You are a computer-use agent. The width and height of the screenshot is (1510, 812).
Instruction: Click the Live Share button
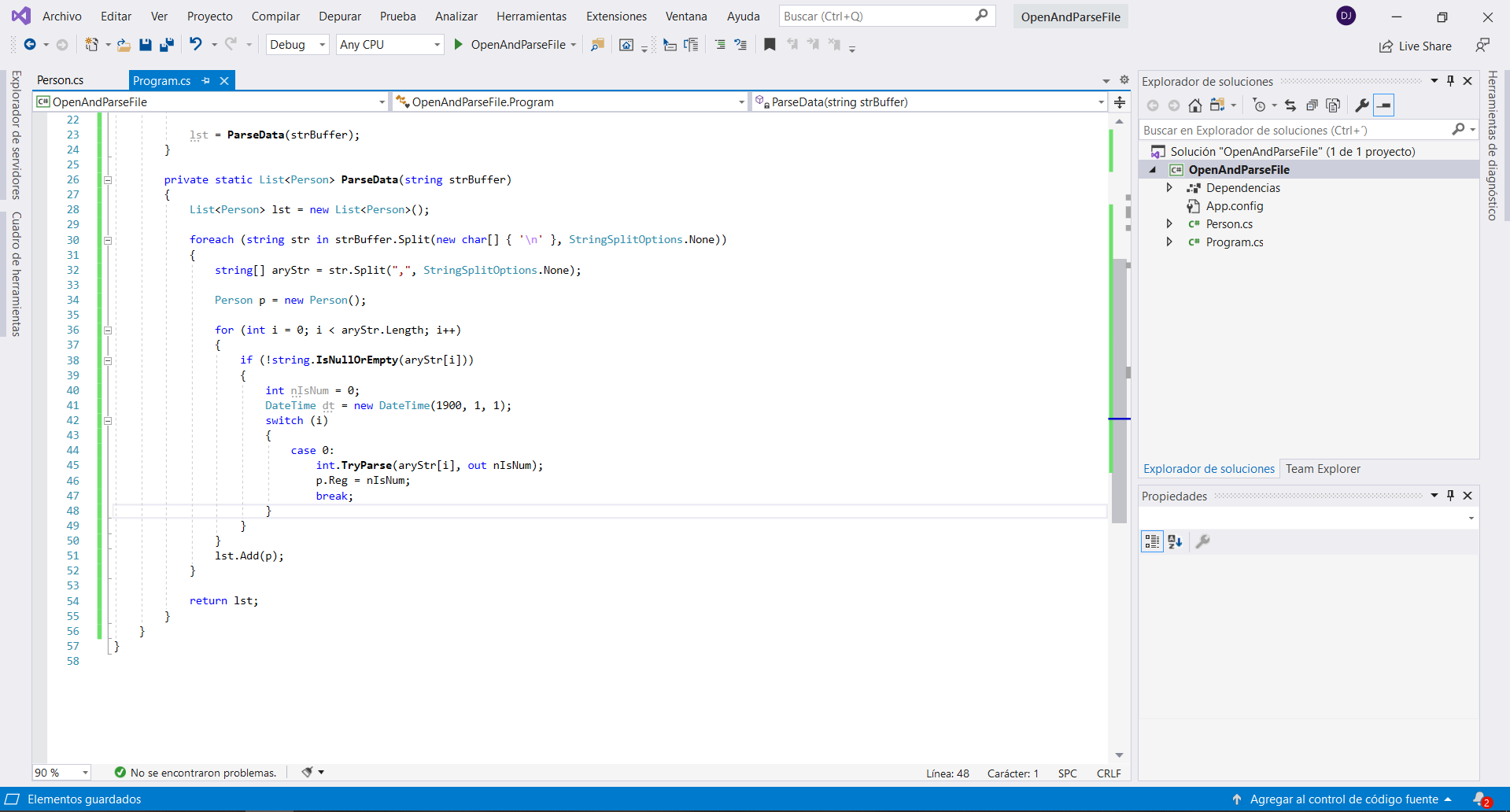coord(1416,46)
